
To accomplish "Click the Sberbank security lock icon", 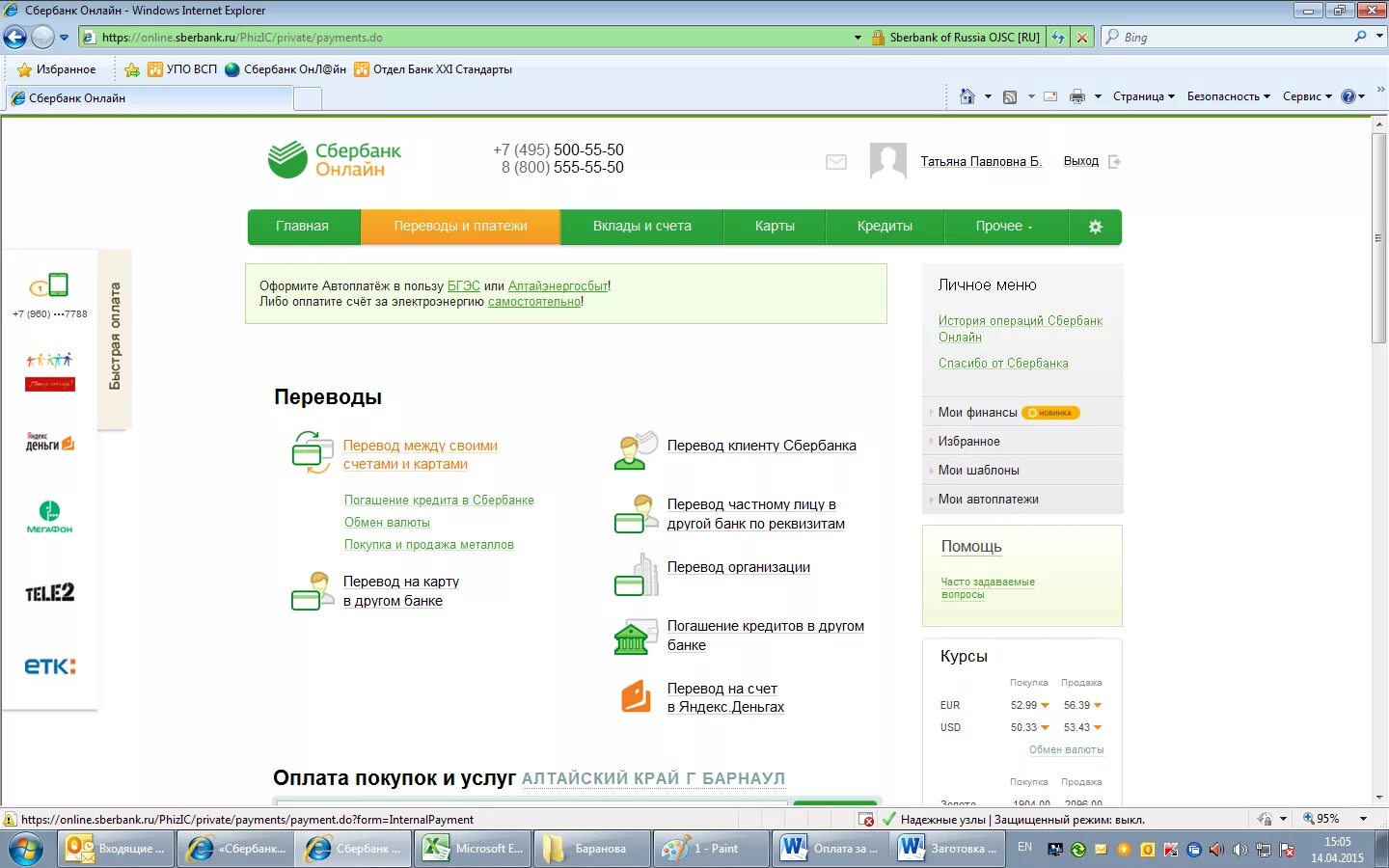I will pos(878,38).
